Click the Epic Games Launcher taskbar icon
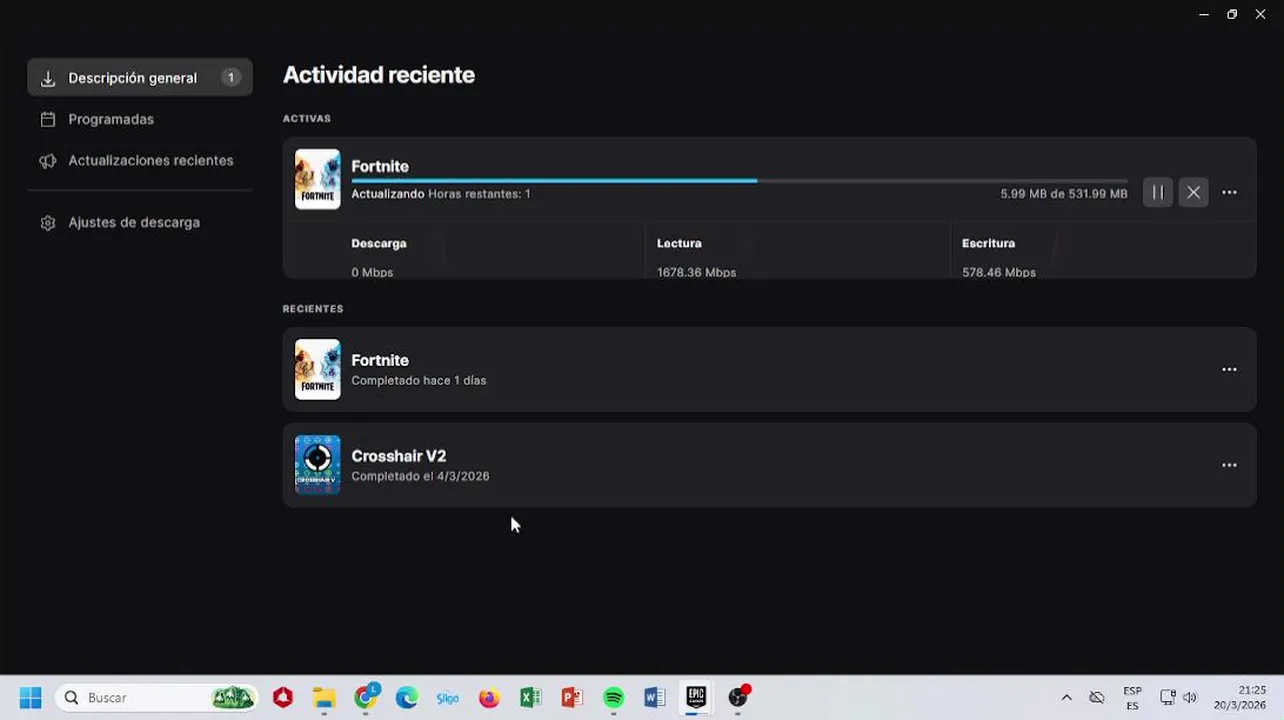The width and height of the screenshot is (1284, 720). click(x=696, y=697)
